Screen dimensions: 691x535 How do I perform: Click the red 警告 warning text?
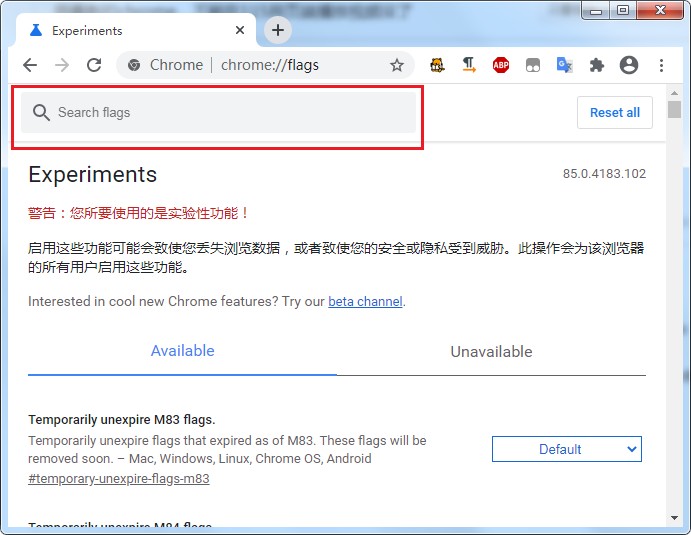138,213
